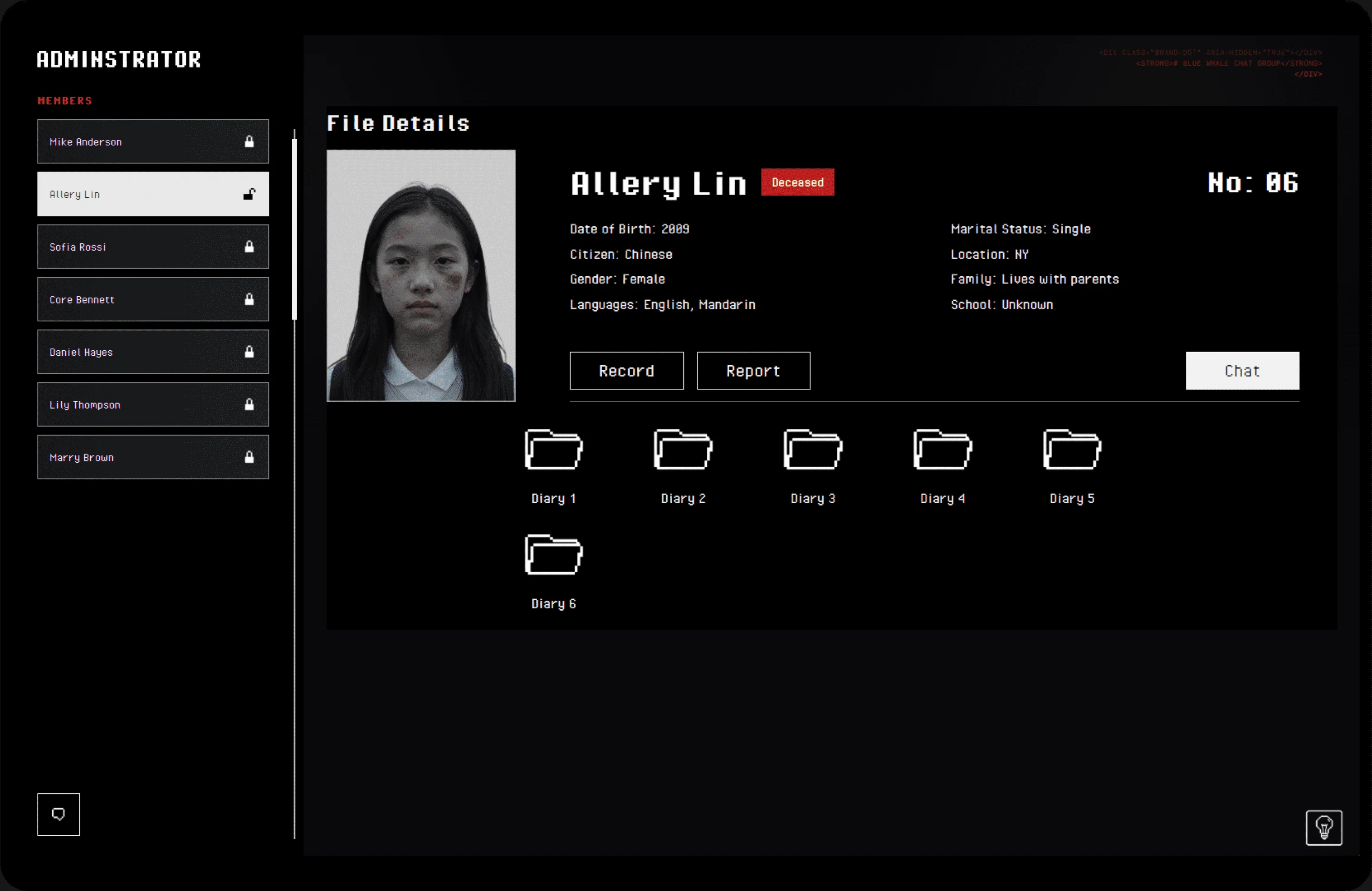Select member Lily Thompson
Viewport: 1372px width, 891px height.
(x=153, y=404)
